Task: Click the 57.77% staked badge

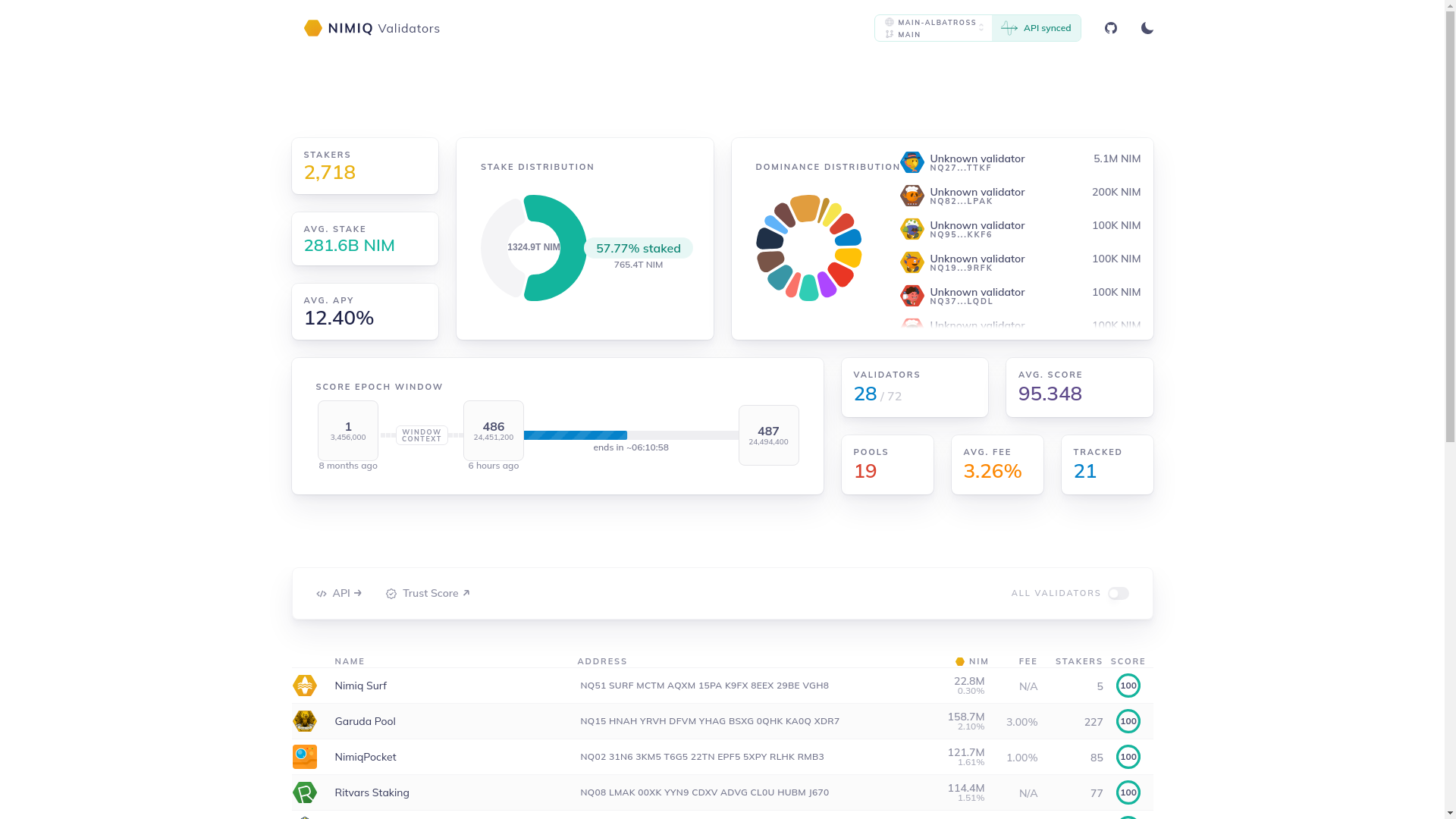Action: click(x=639, y=248)
